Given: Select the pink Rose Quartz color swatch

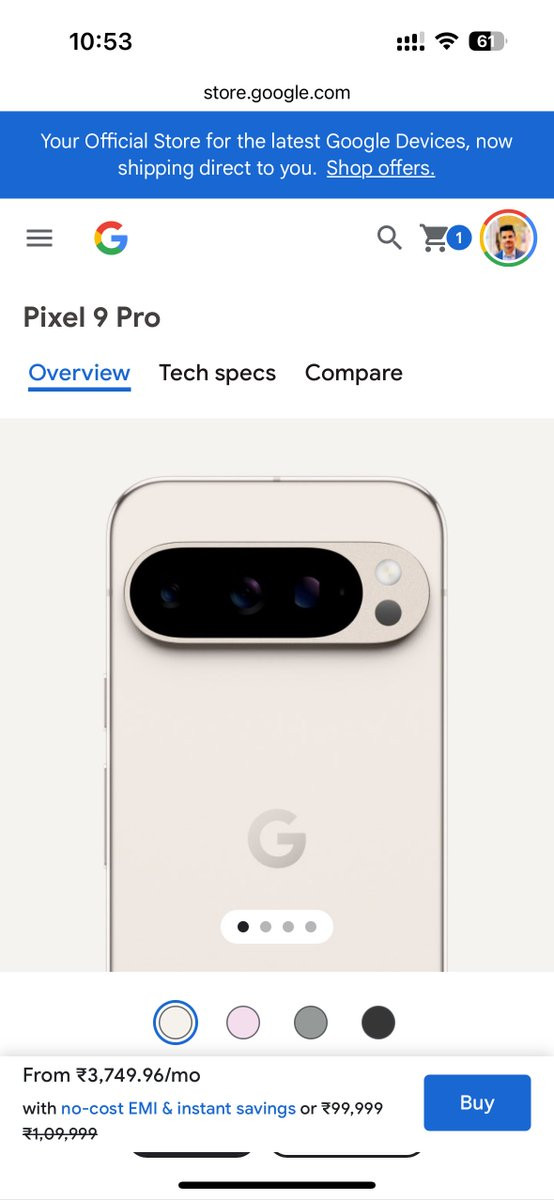Looking at the screenshot, I should click(x=243, y=1022).
